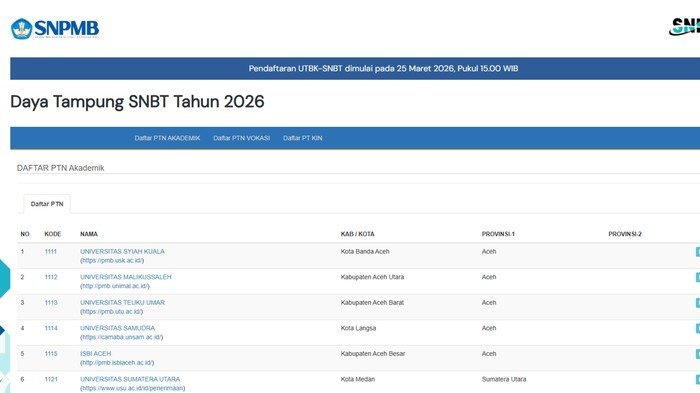Click the Kabupaten Aceh Barat cell
700x393 pixels.
pyautogui.click(x=372, y=302)
